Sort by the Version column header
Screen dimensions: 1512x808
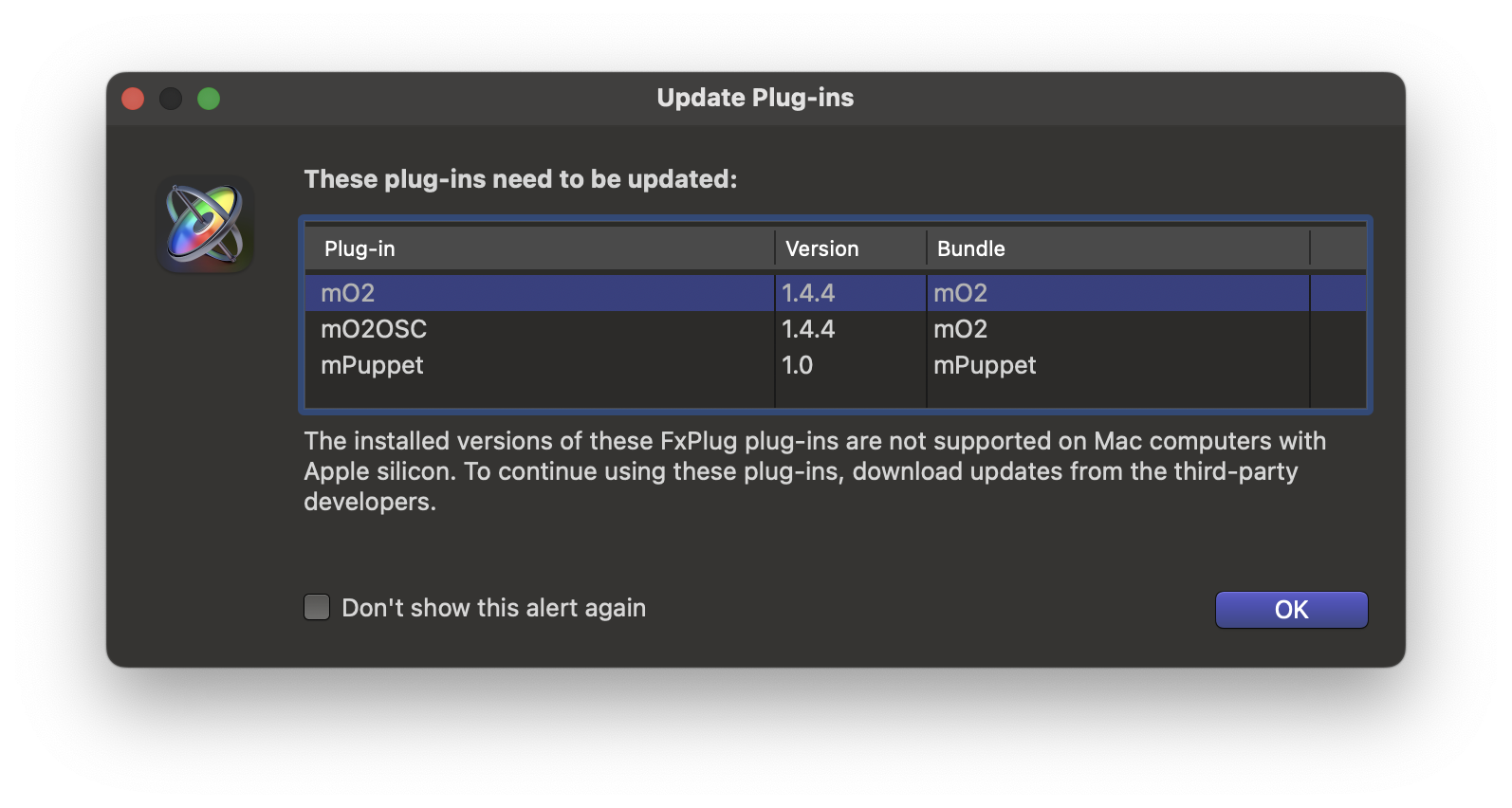(821, 248)
